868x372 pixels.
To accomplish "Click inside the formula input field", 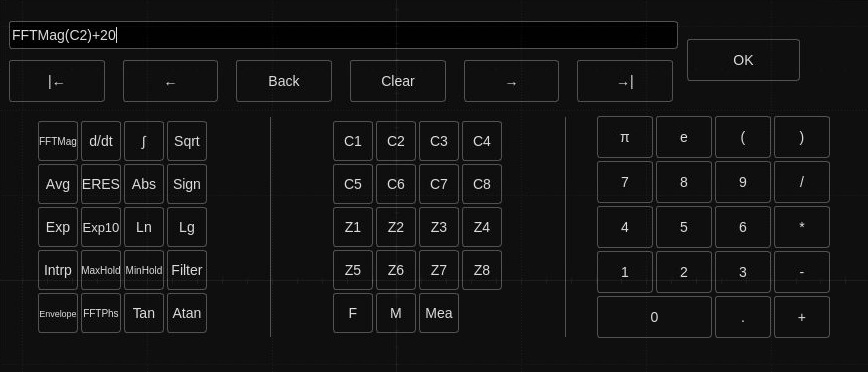I will click(x=343, y=35).
